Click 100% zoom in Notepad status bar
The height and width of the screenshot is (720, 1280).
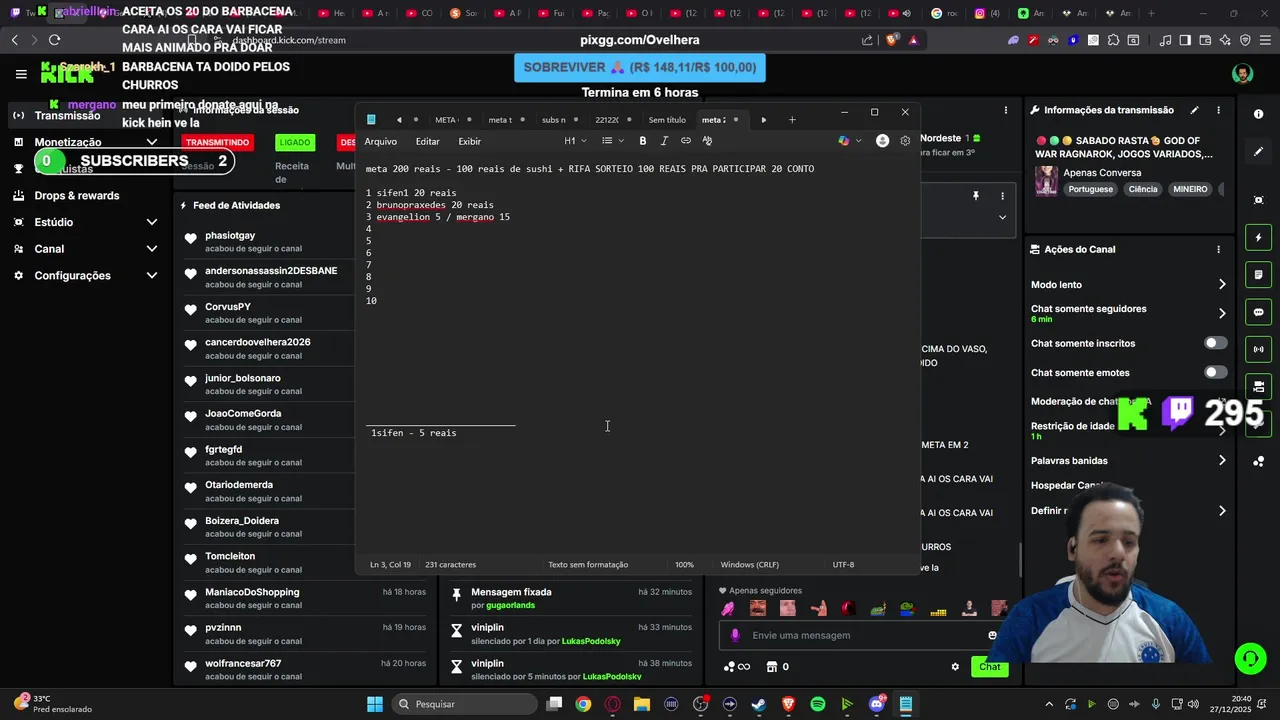[x=684, y=565]
